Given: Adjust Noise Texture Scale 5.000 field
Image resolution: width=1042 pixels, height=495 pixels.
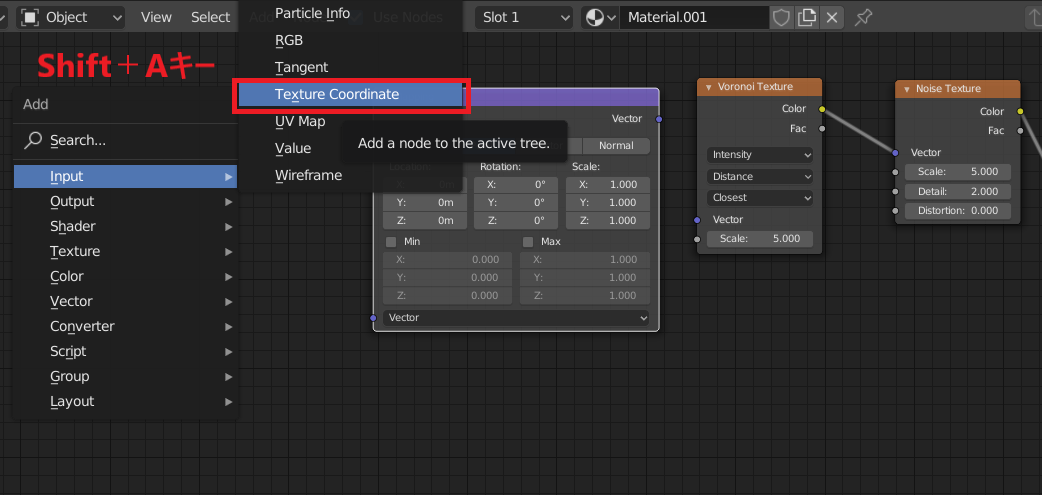Looking at the screenshot, I should point(958,172).
